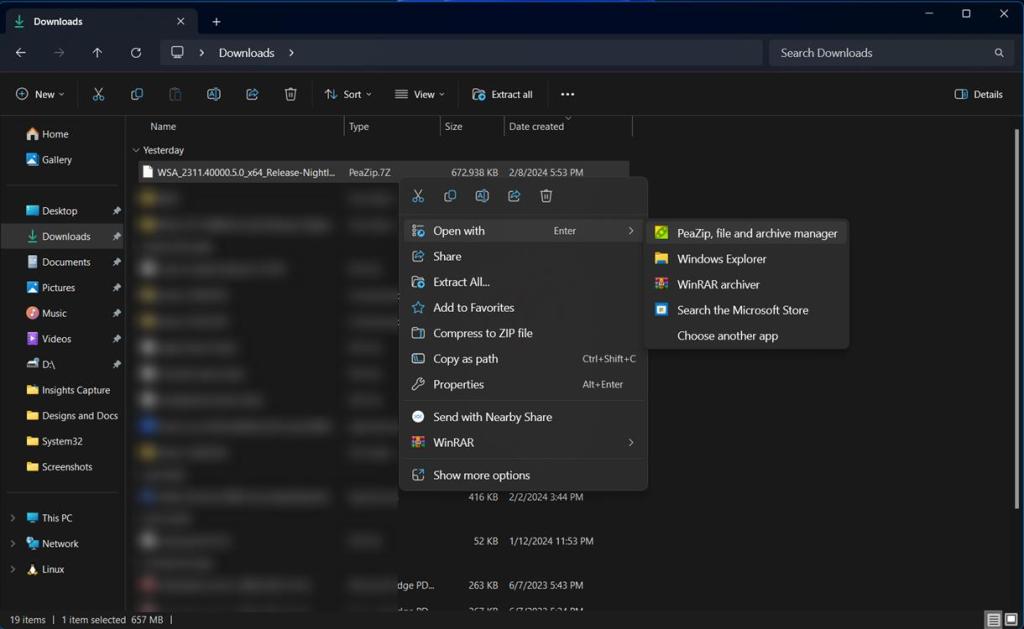Go back with the back arrow
The image size is (1024, 629).
tap(21, 53)
